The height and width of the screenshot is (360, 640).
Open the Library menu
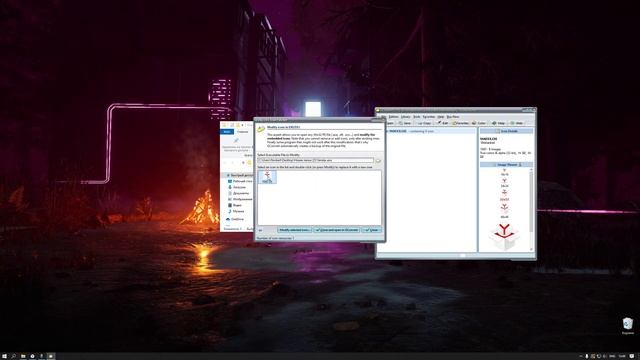tap(406, 117)
